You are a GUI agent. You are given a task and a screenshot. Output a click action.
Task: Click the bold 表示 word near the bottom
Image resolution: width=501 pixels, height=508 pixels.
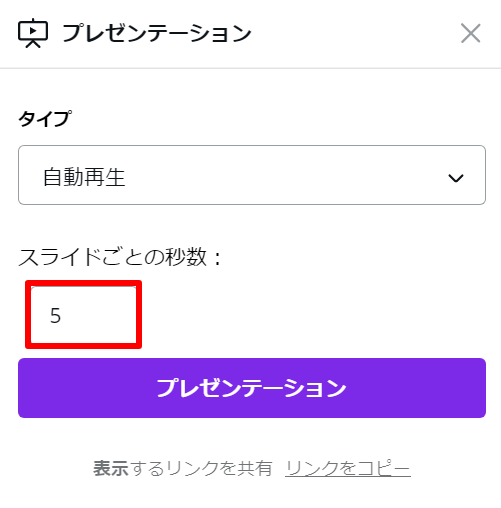[x=111, y=468]
